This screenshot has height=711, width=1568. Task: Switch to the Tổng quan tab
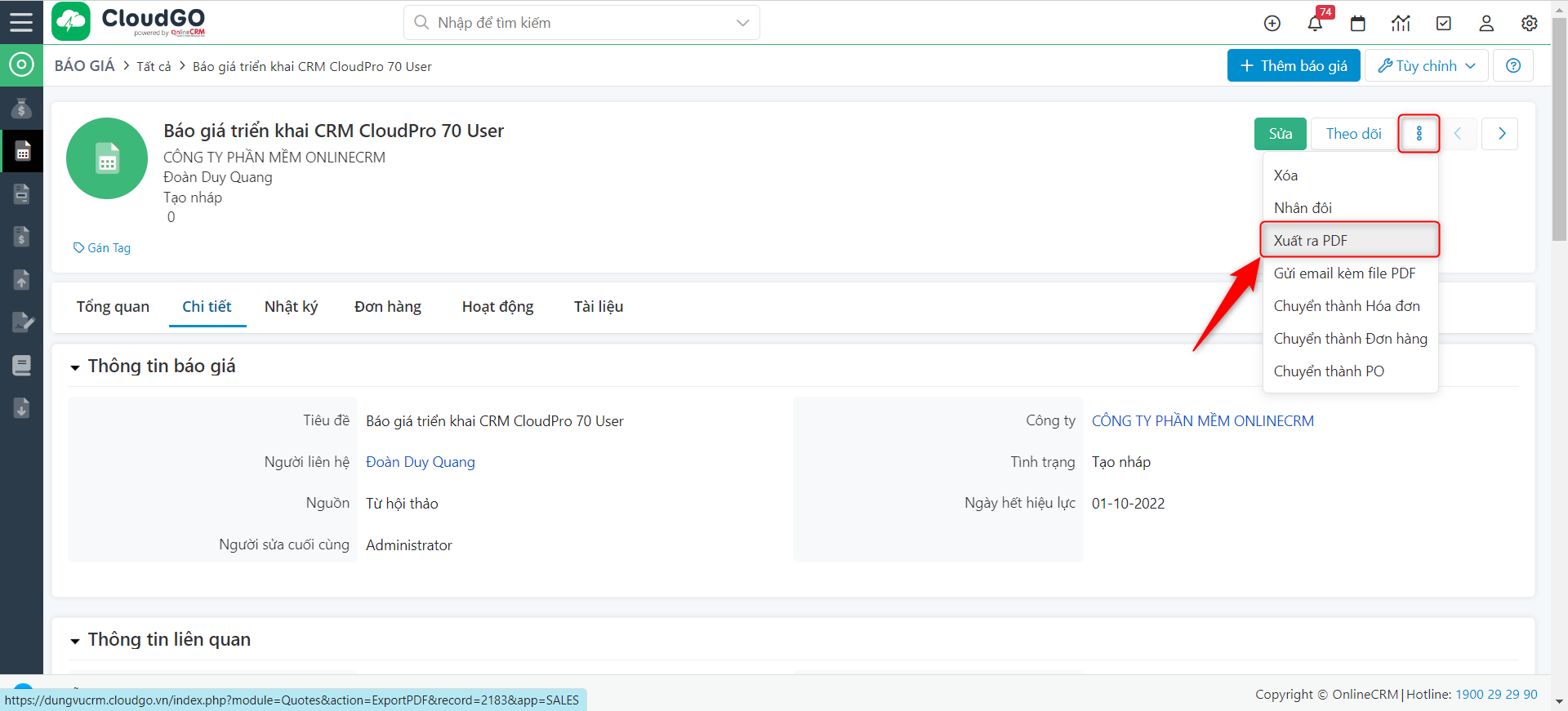[x=113, y=307]
